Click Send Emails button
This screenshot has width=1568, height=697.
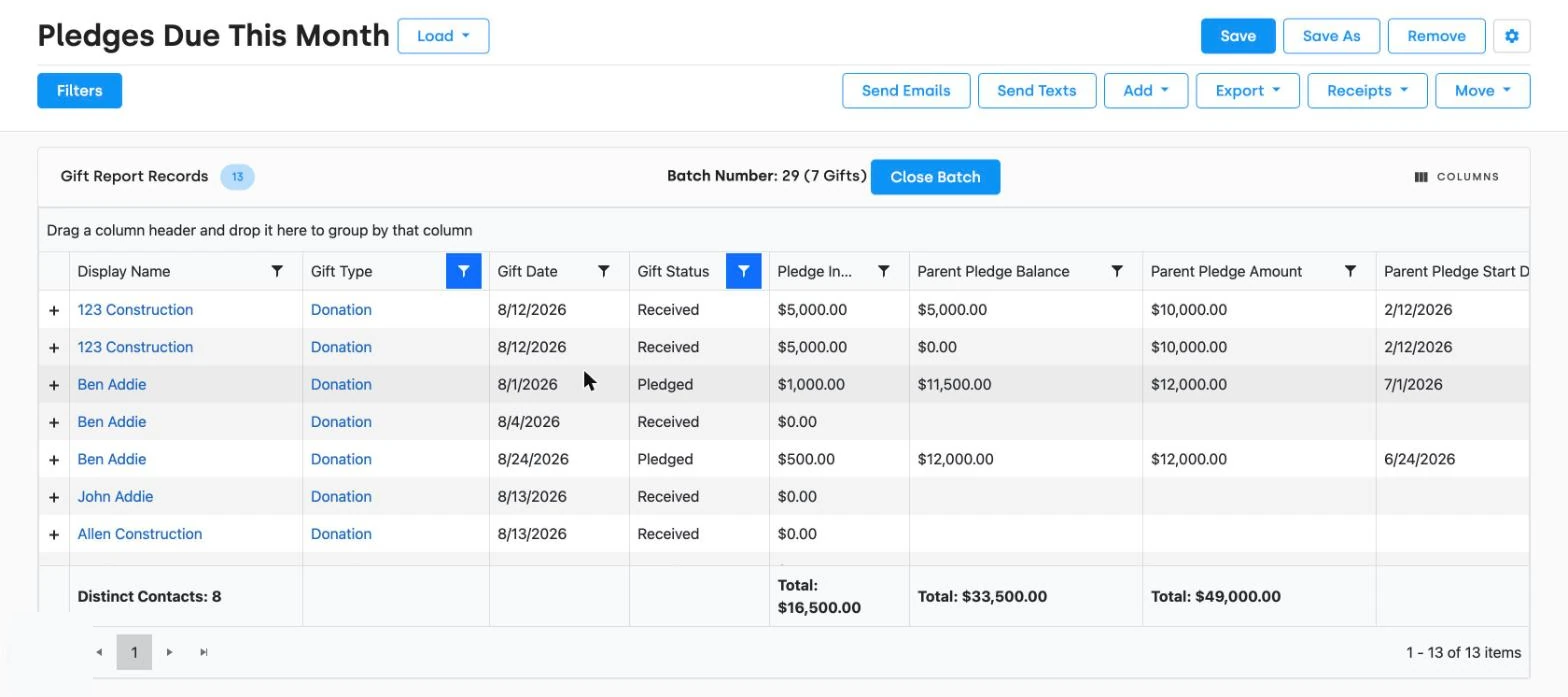tap(906, 90)
